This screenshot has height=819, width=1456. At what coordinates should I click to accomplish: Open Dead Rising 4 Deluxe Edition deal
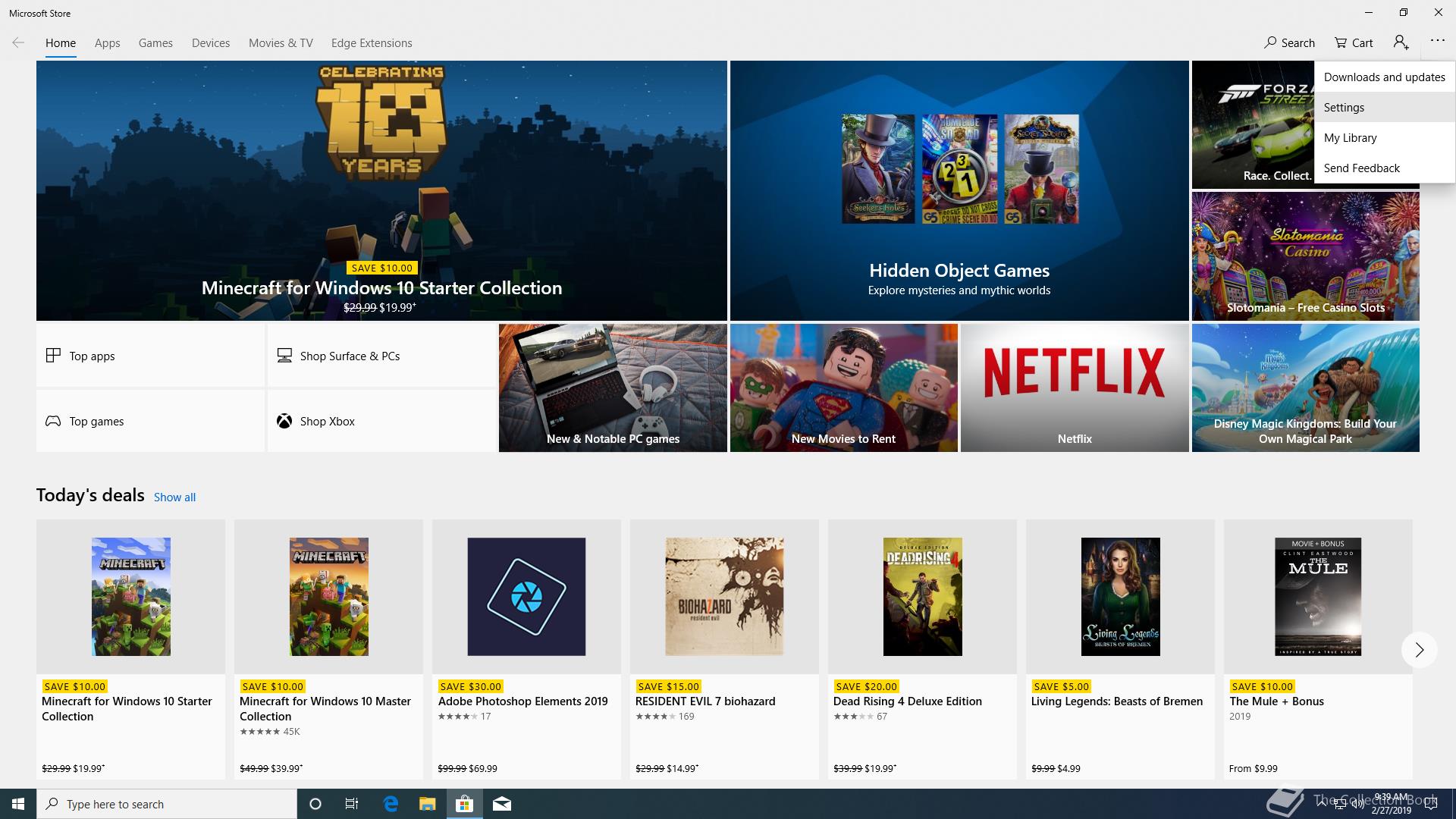922,649
